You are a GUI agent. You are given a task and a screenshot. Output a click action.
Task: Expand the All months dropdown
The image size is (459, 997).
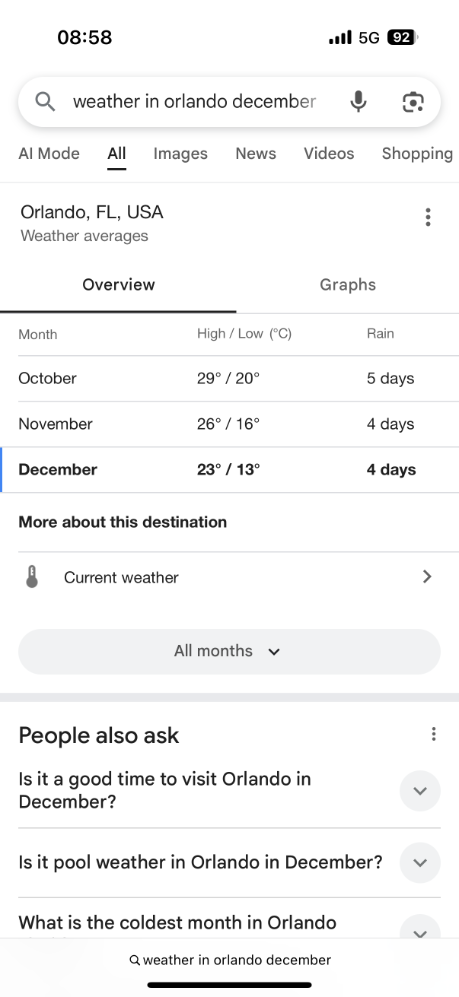[229, 652]
